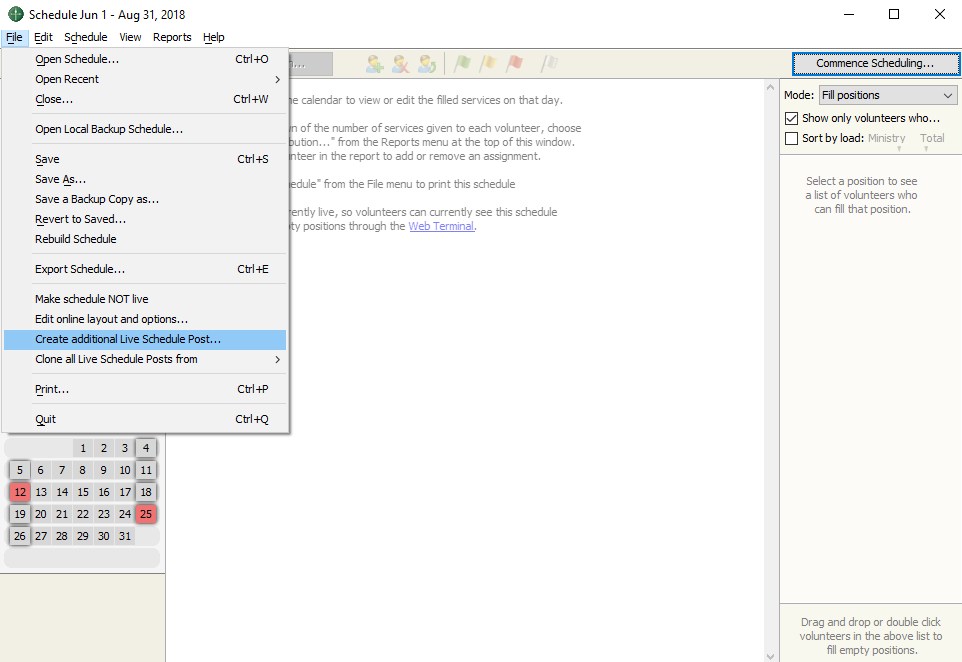Click the remove volunteer icon with red X
This screenshot has height=662, width=962.
(401, 64)
